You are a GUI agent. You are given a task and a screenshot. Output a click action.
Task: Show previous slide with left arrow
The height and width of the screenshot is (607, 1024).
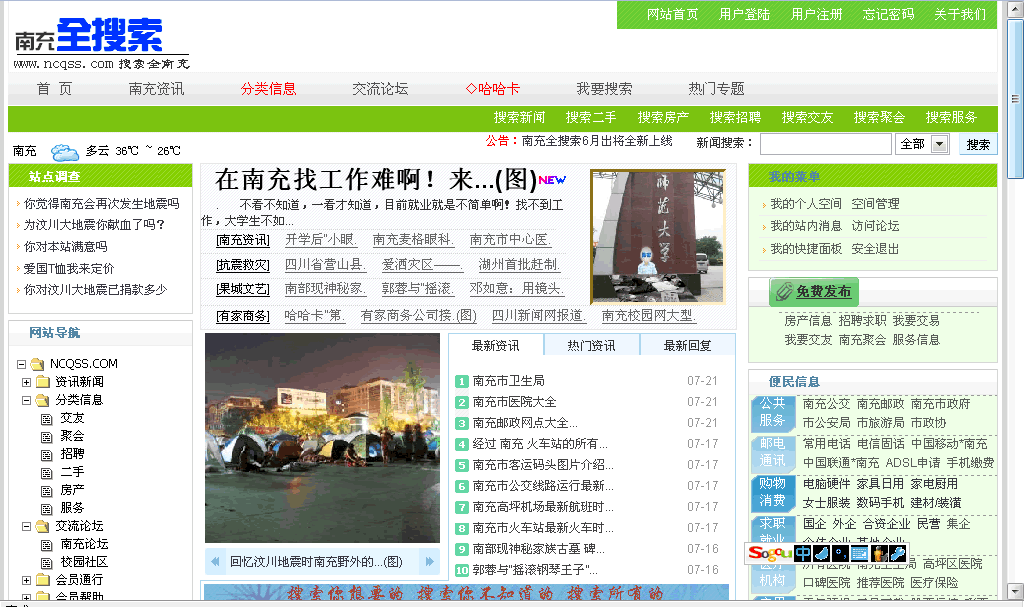coord(215,561)
